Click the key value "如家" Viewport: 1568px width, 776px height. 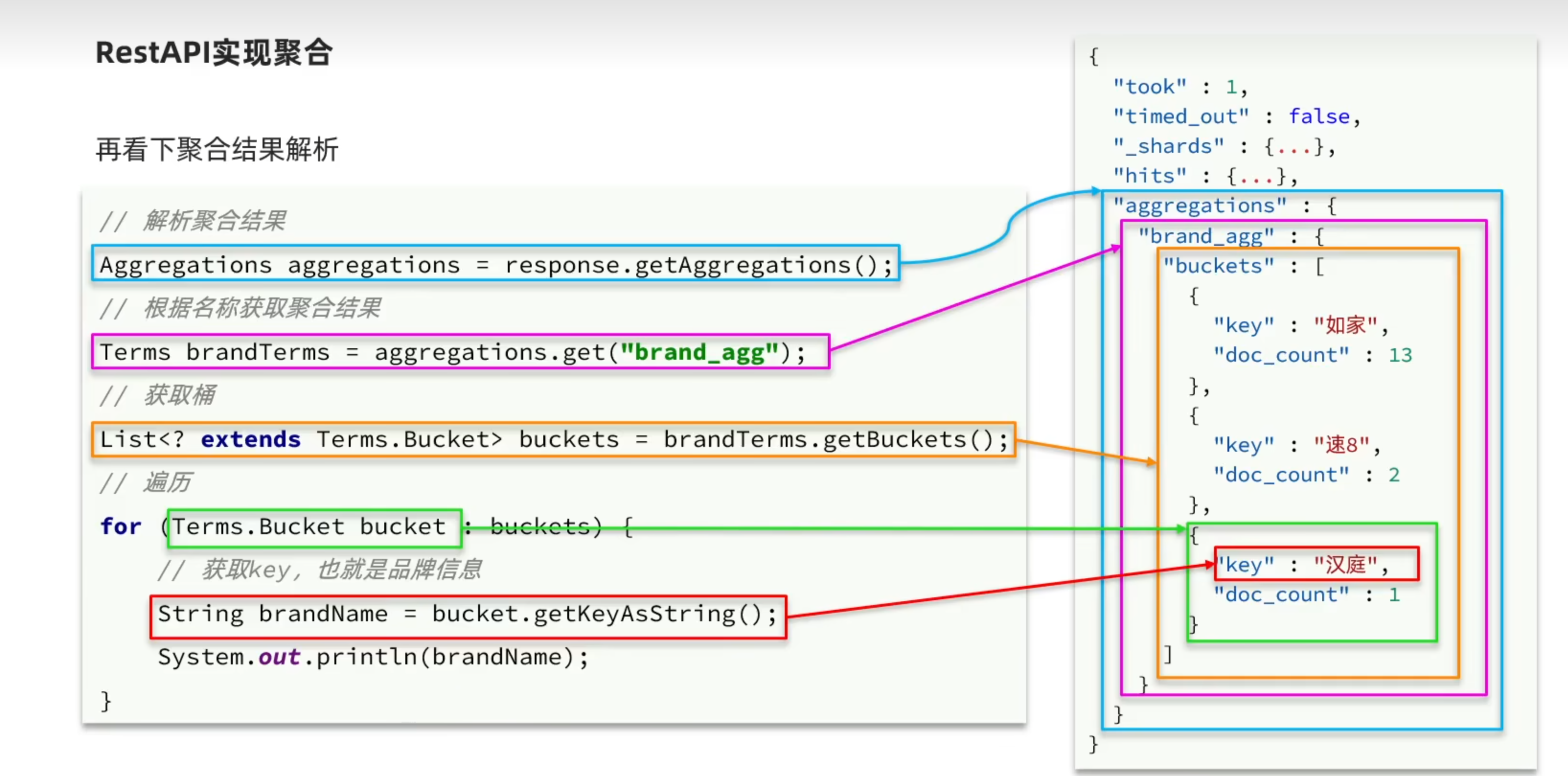[1345, 326]
